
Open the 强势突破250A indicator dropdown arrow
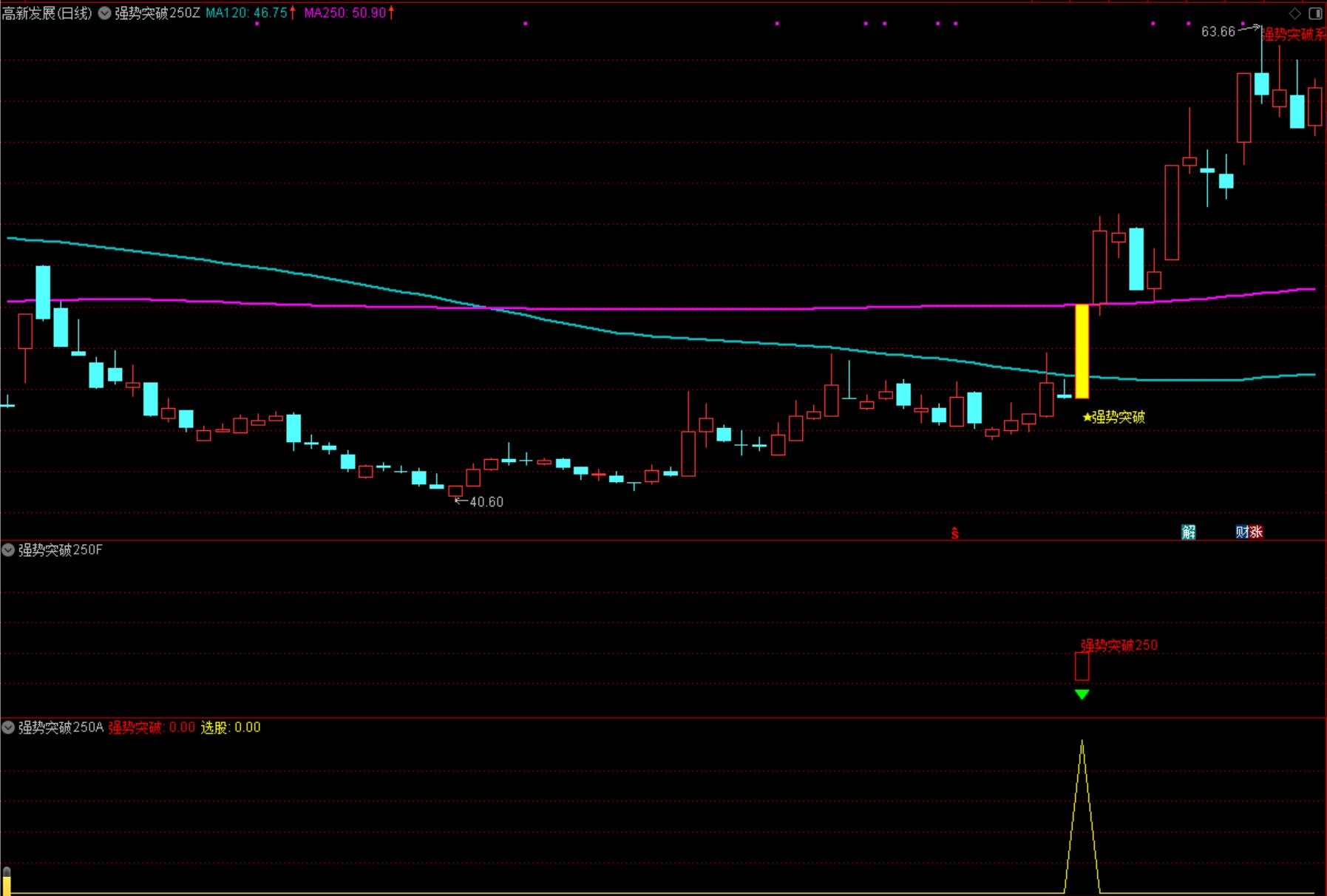coord(8,727)
